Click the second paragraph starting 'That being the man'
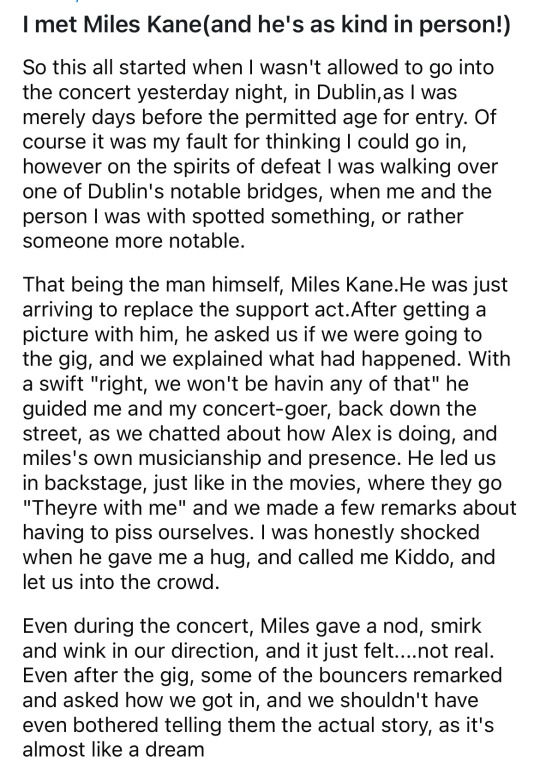Image resolution: width=540 pixels, height=774 pixels. (270, 433)
